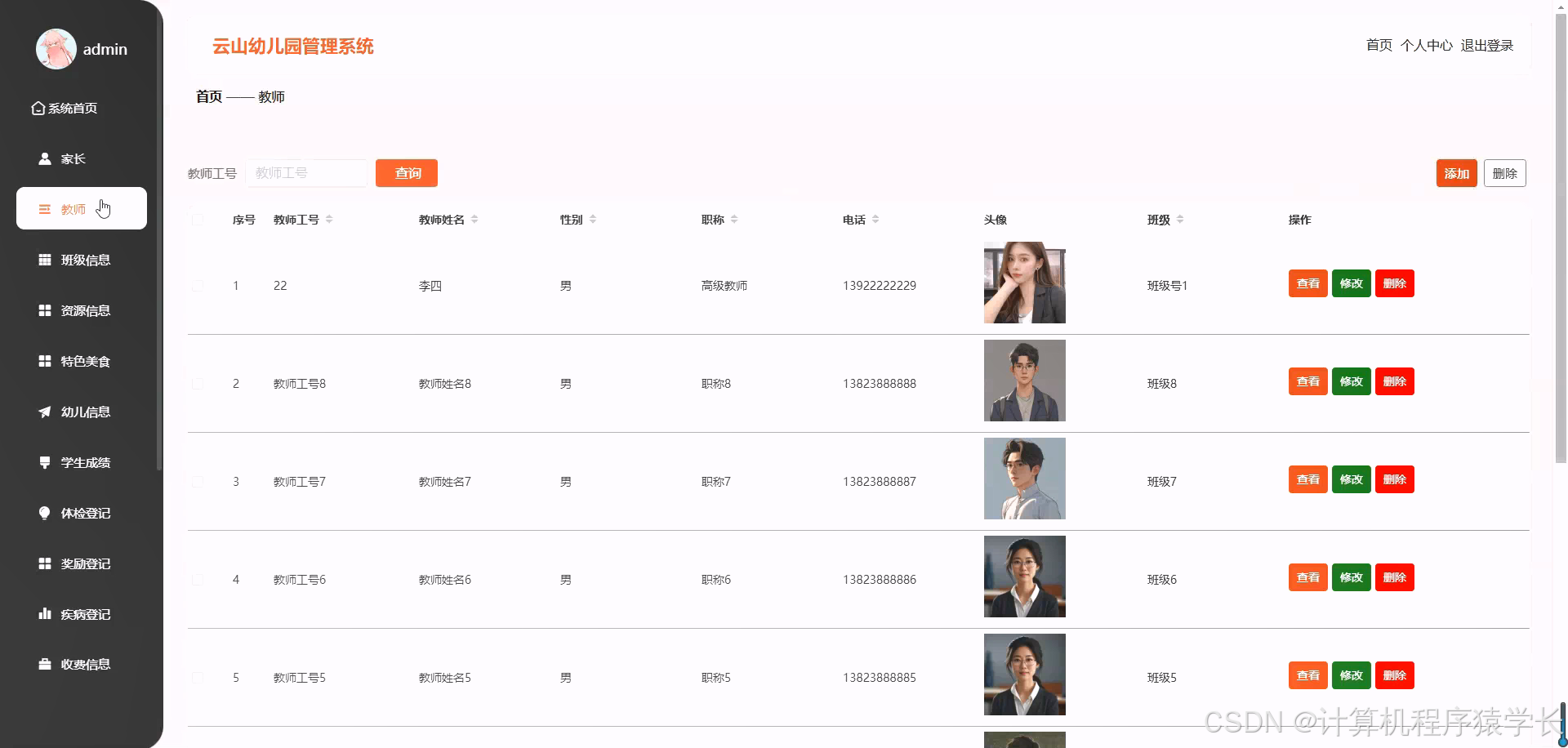This screenshot has width=1568, height=748.
Task: Check the row checkbox for 李四
Action: [x=198, y=285]
